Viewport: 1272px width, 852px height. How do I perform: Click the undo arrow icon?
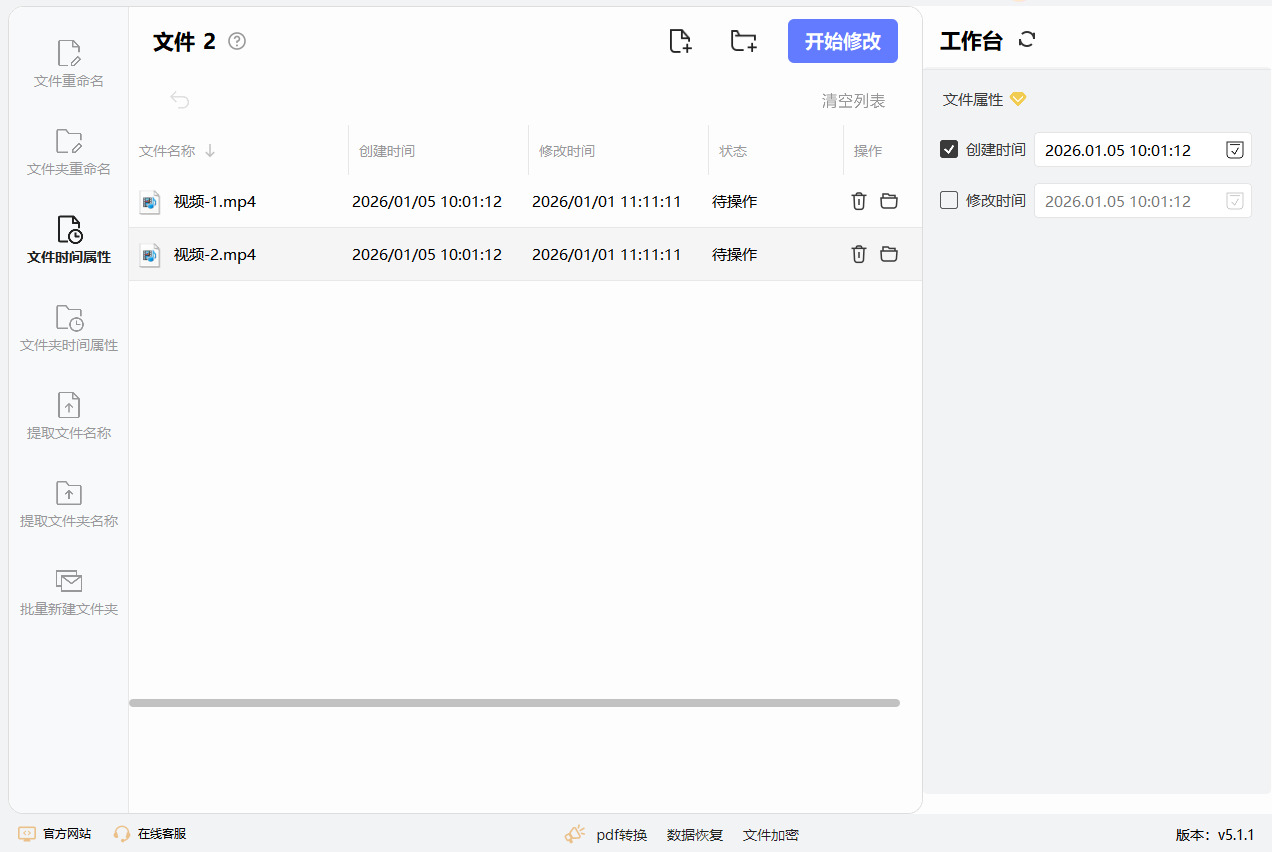[180, 99]
